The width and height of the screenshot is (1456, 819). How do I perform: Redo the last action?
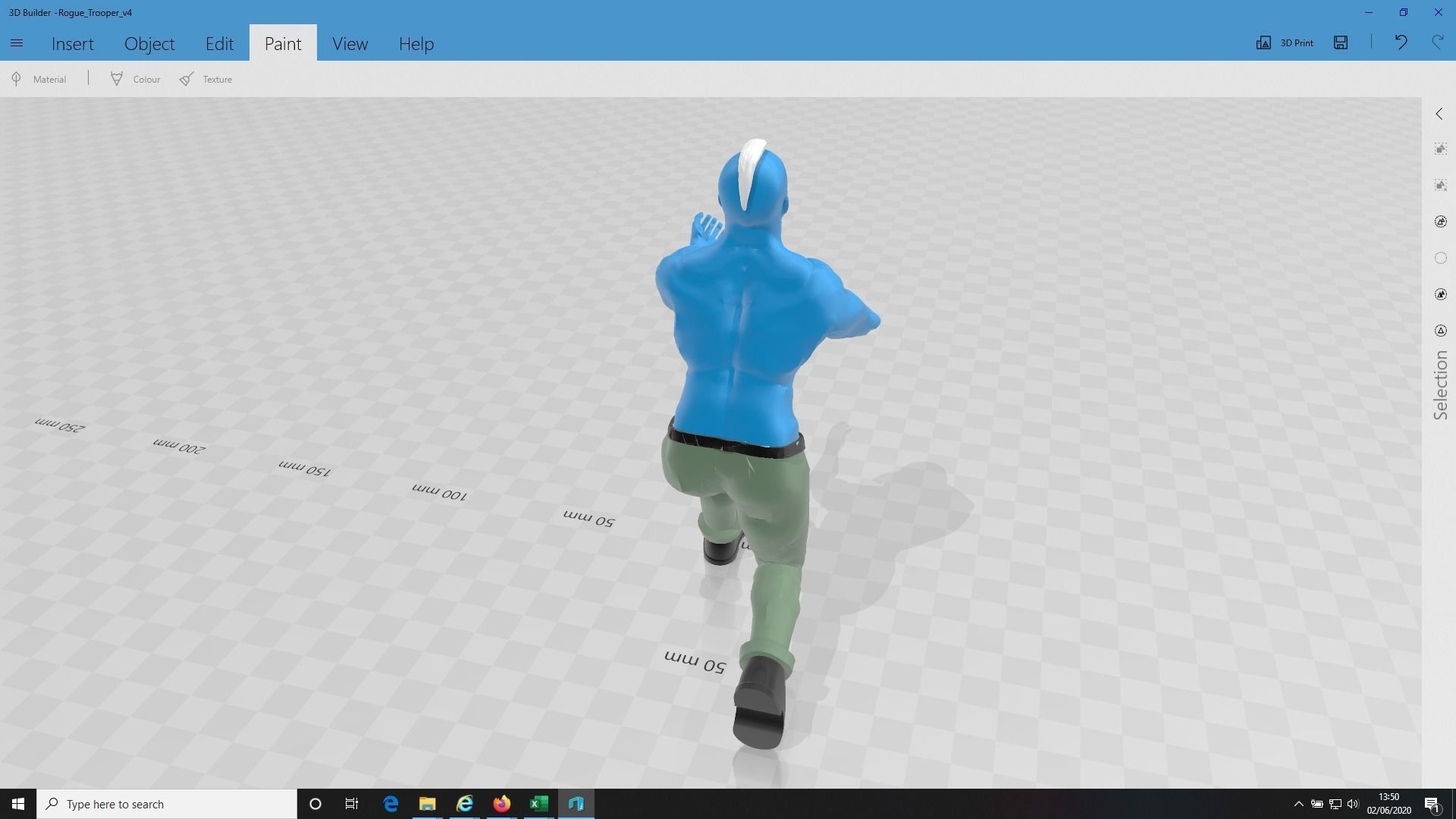tap(1437, 42)
